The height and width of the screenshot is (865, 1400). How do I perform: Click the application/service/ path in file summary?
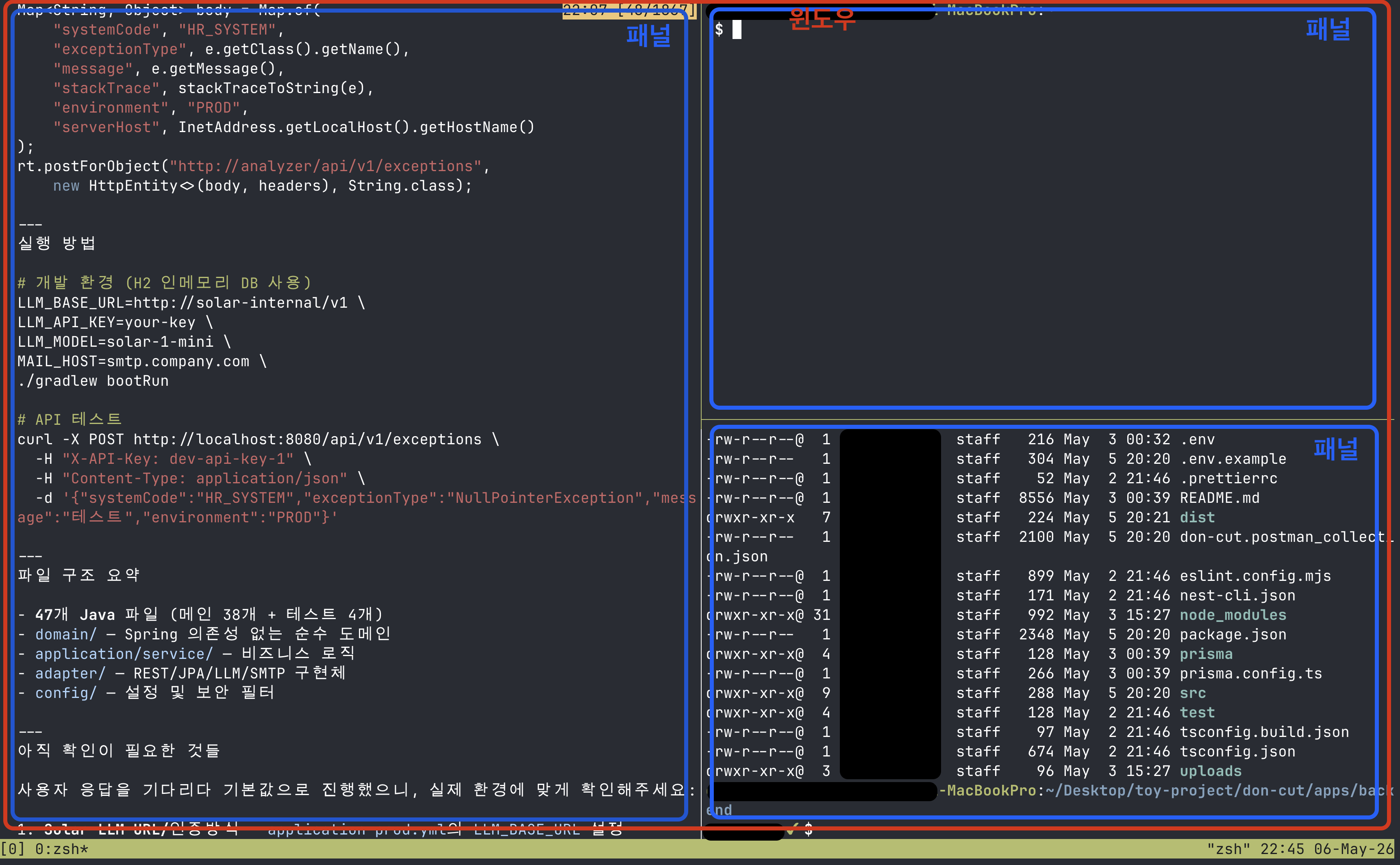[x=124, y=654]
